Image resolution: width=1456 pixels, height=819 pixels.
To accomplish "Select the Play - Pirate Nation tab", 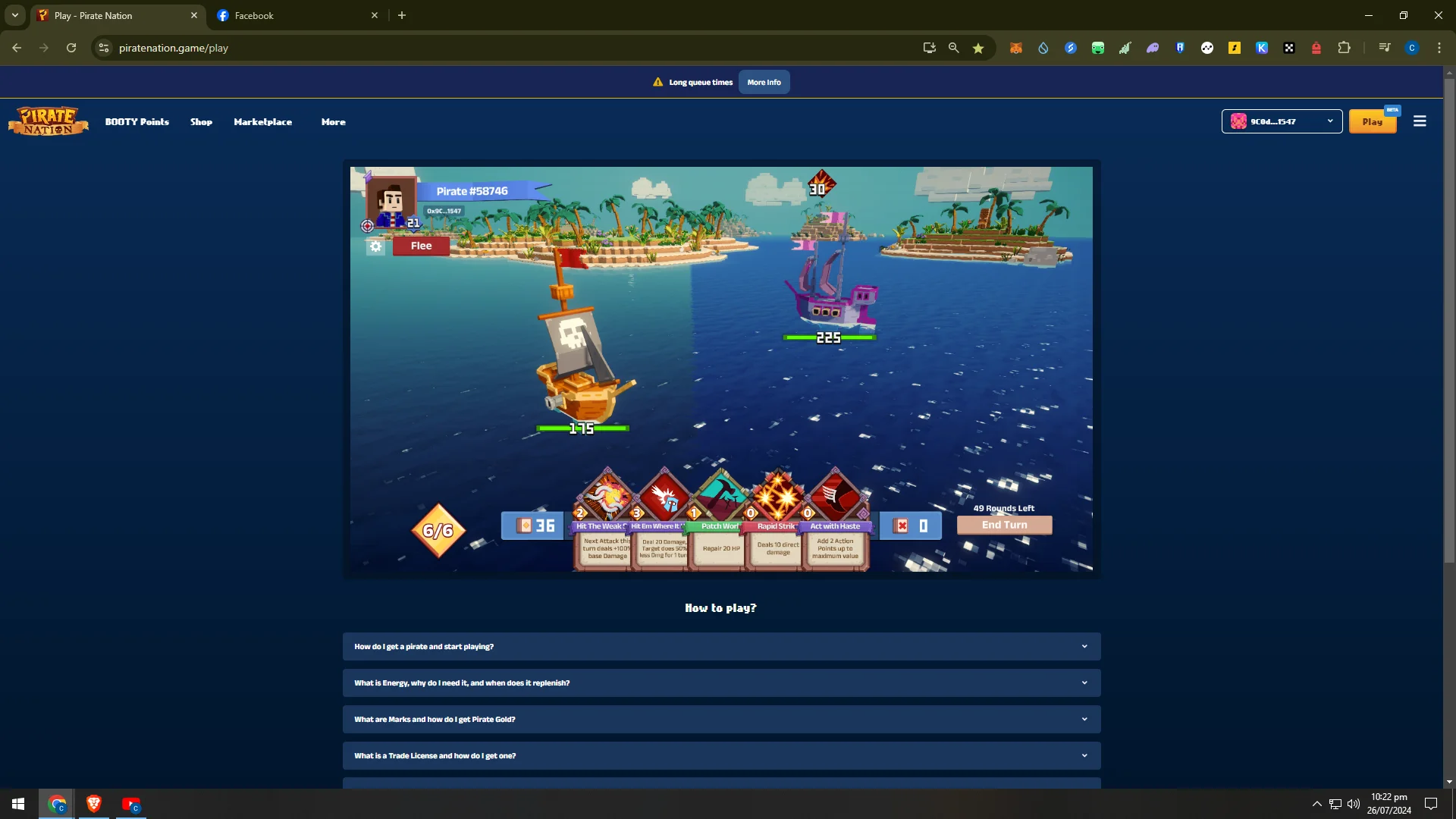I will pyautogui.click(x=118, y=15).
